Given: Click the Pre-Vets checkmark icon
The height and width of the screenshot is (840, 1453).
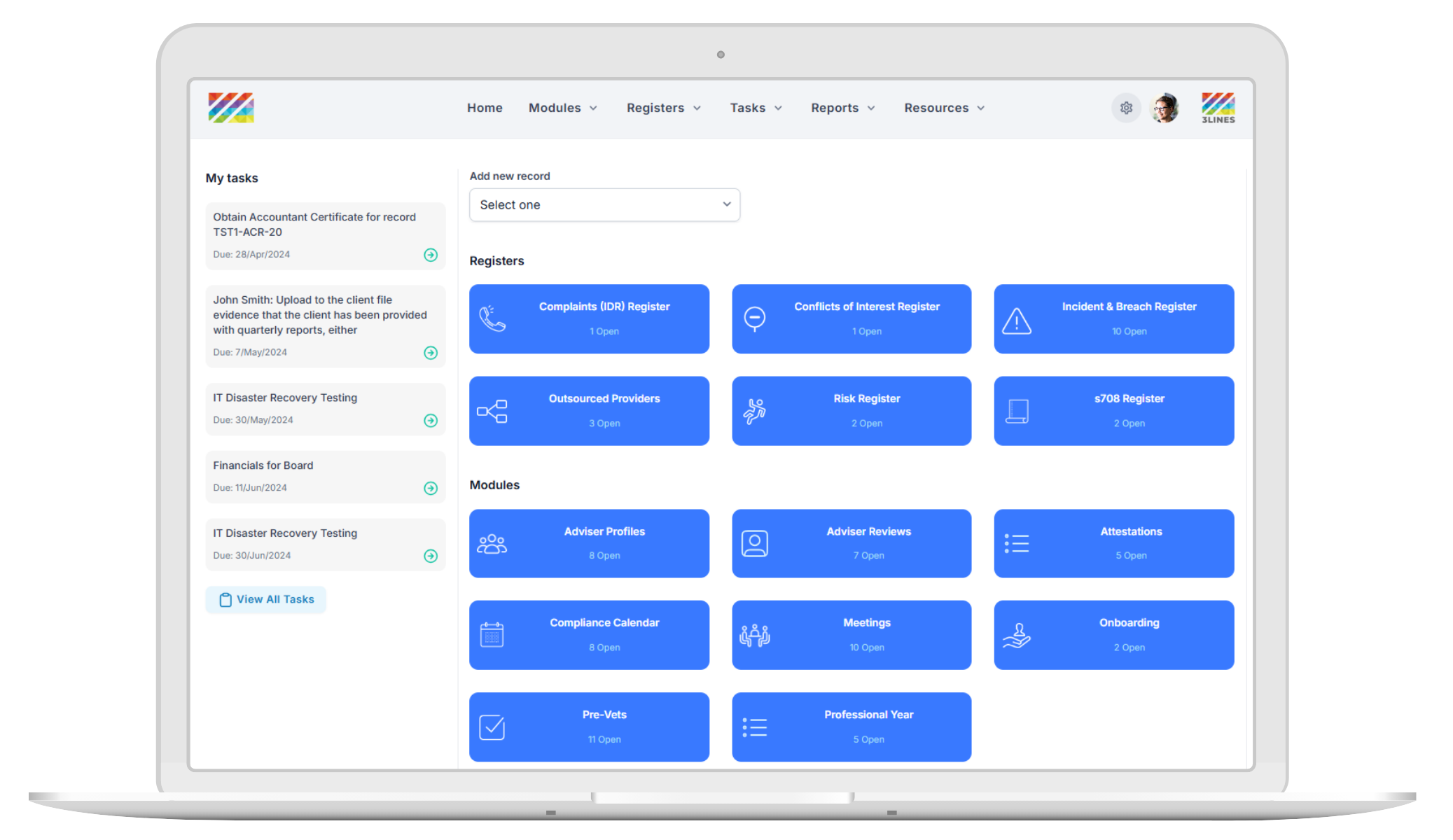Looking at the screenshot, I should point(492,727).
